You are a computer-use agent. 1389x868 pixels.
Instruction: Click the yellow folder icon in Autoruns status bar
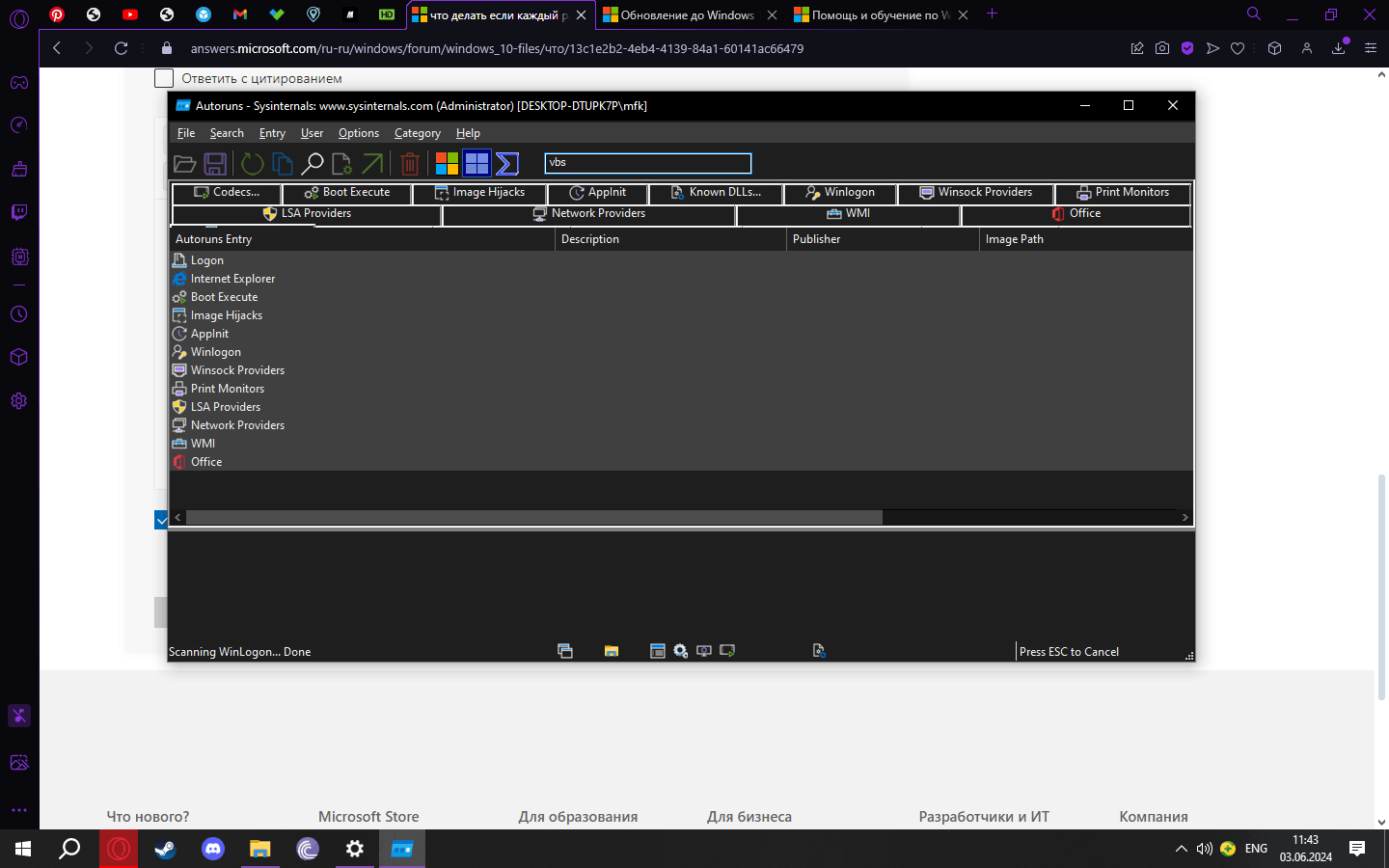pos(612,651)
